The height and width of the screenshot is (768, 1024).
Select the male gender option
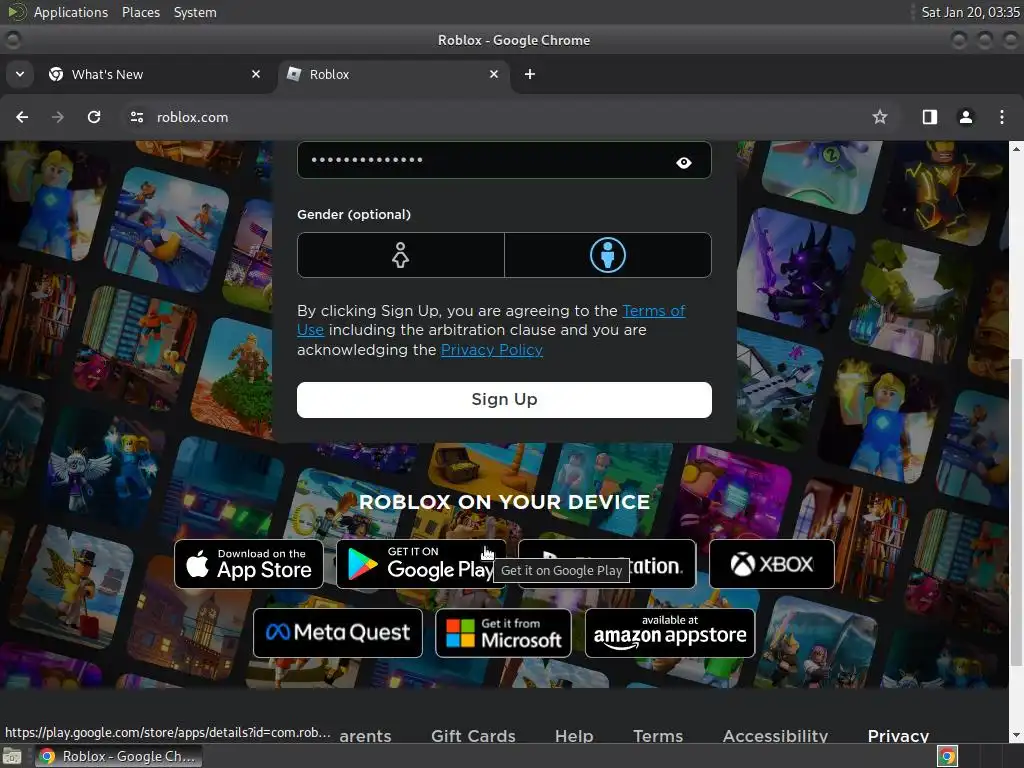point(607,255)
